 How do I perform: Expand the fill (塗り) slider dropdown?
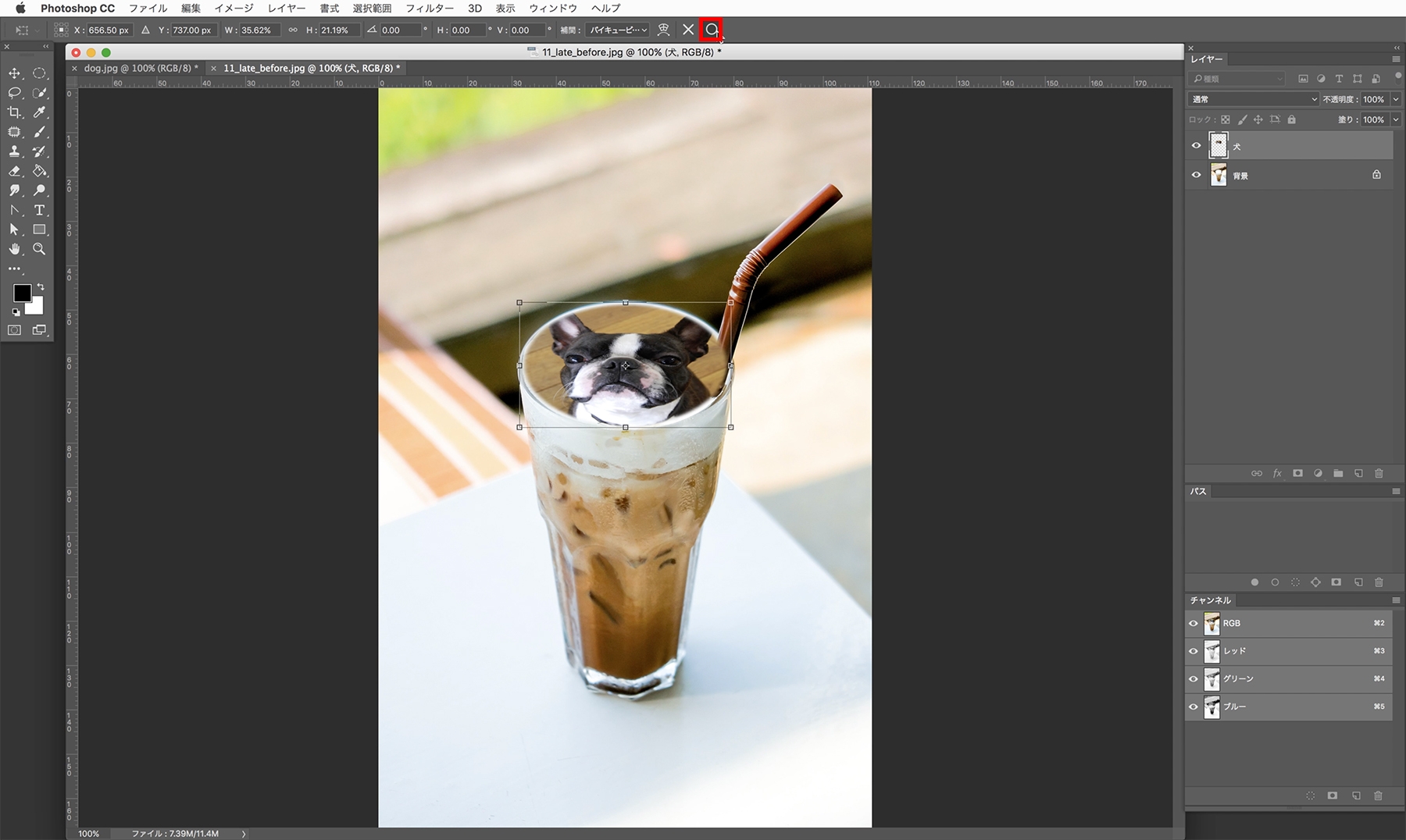[x=1396, y=119]
